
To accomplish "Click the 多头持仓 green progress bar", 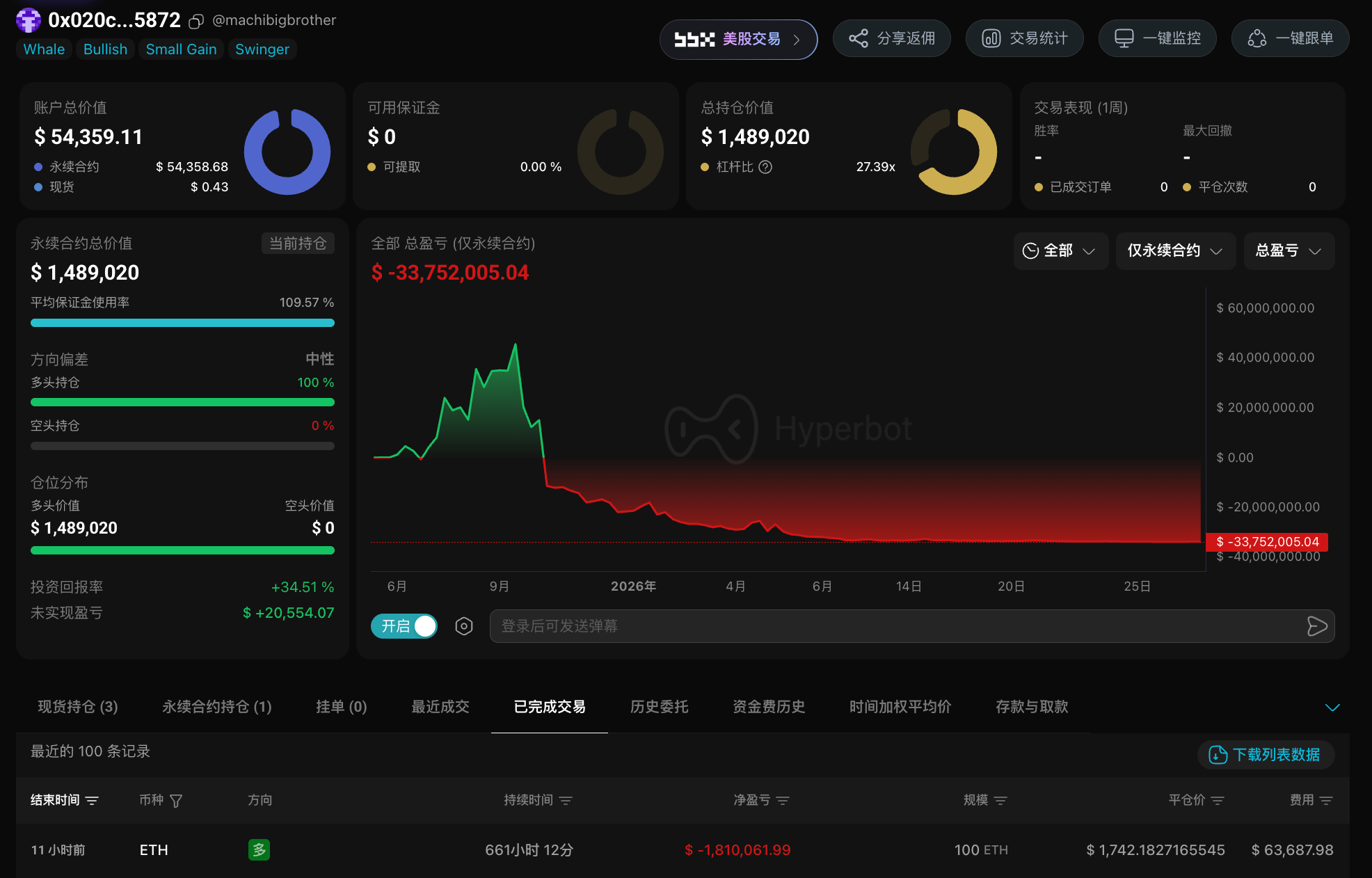I will (x=182, y=402).
